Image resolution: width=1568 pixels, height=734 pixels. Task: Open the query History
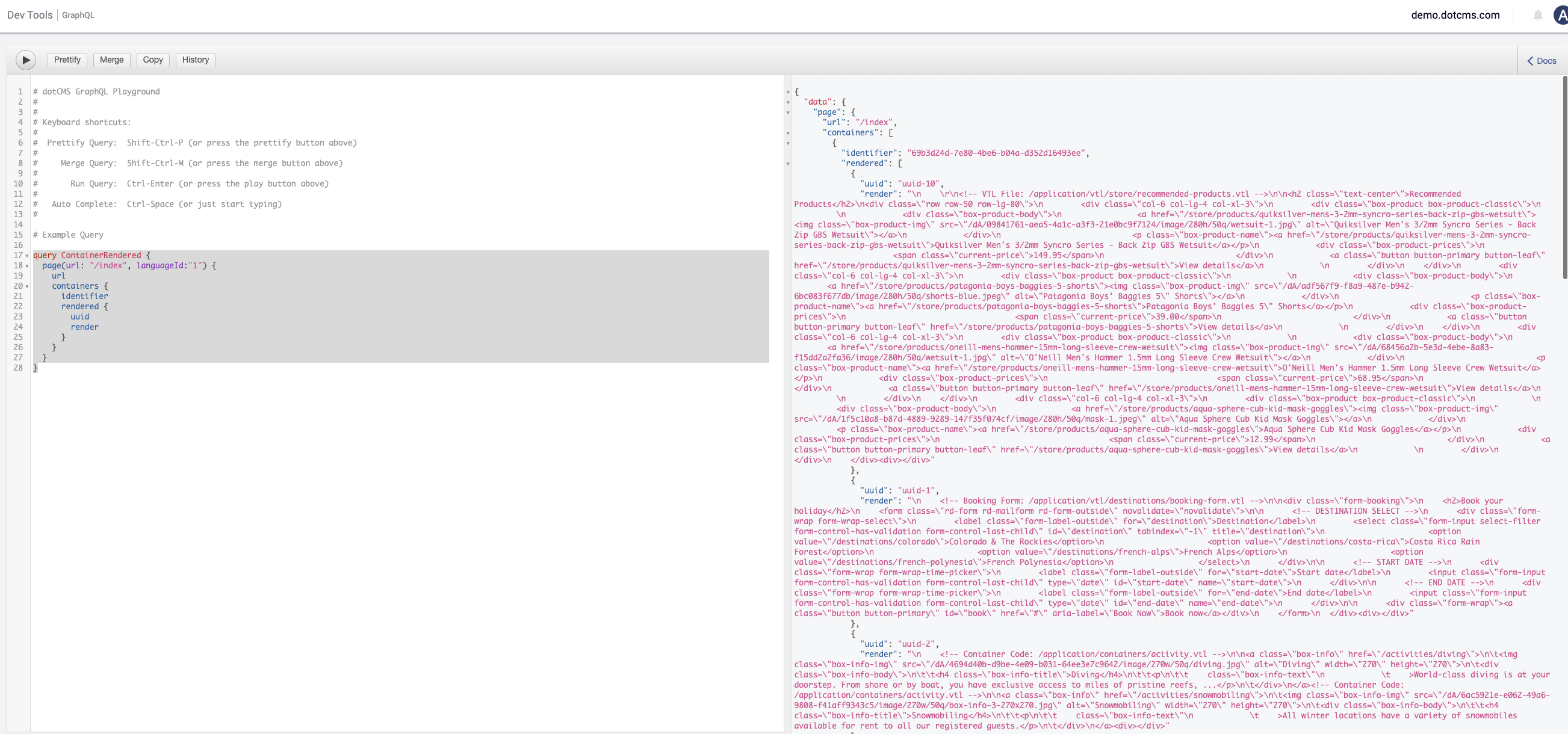tap(195, 60)
